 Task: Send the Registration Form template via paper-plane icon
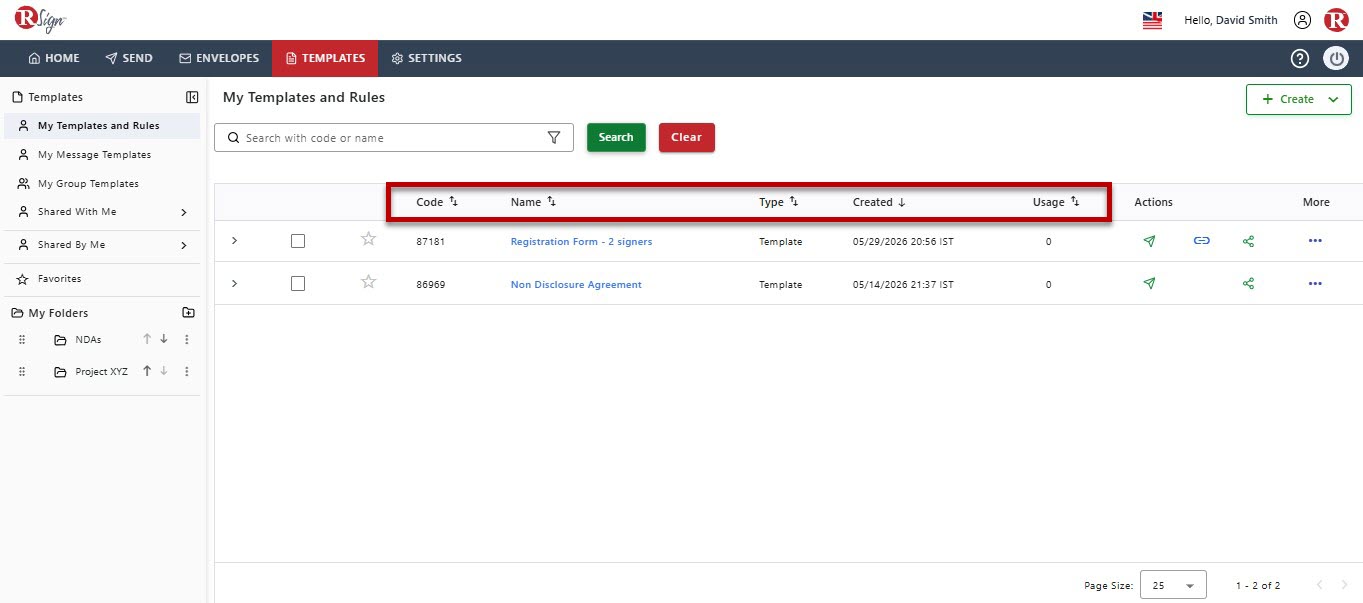point(1149,241)
